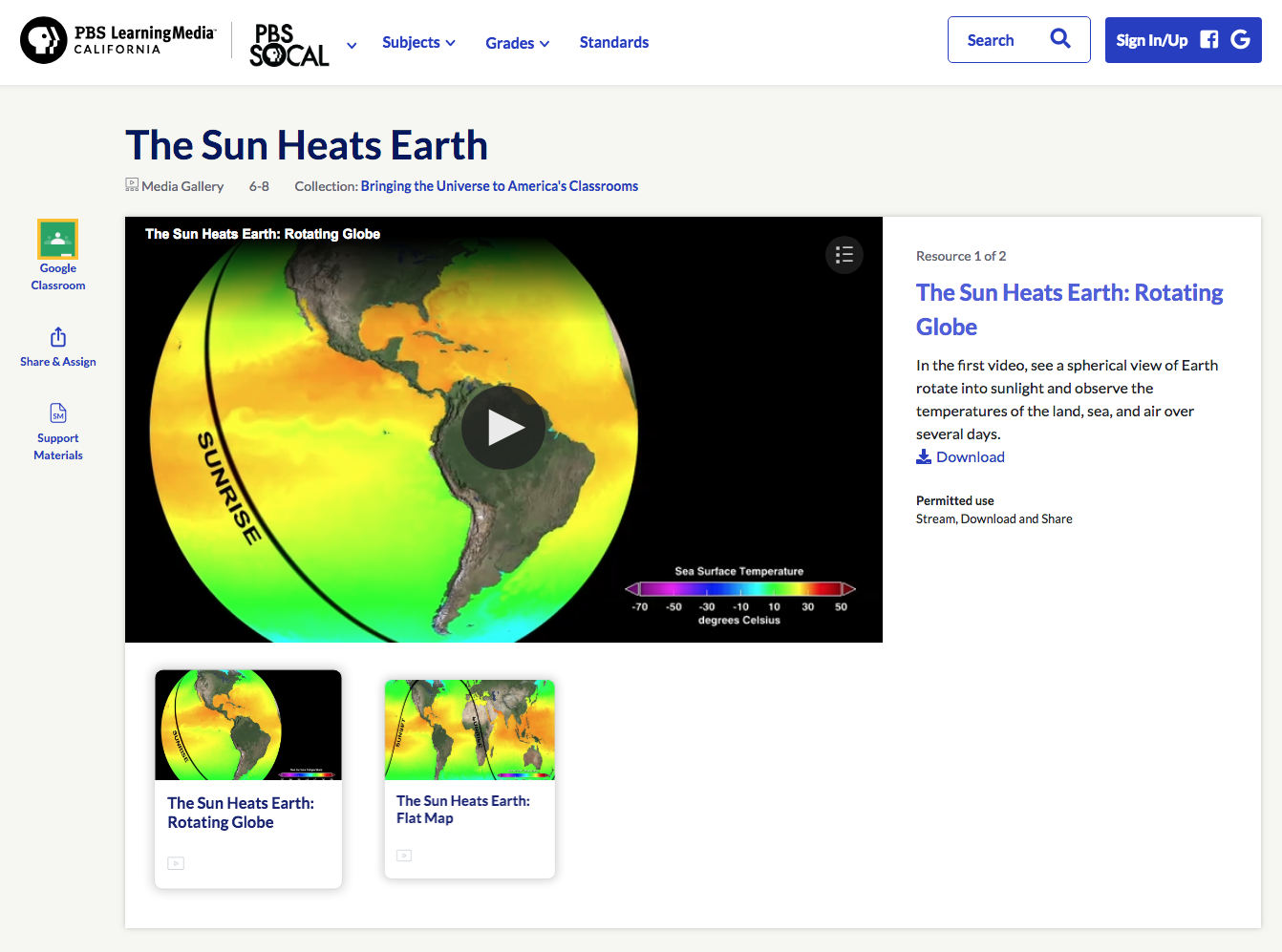Sign in with the Facebook icon
Image resolution: width=1282 pixels, height=952 pixels.
pyautogui.click(x=1207, y=39)
